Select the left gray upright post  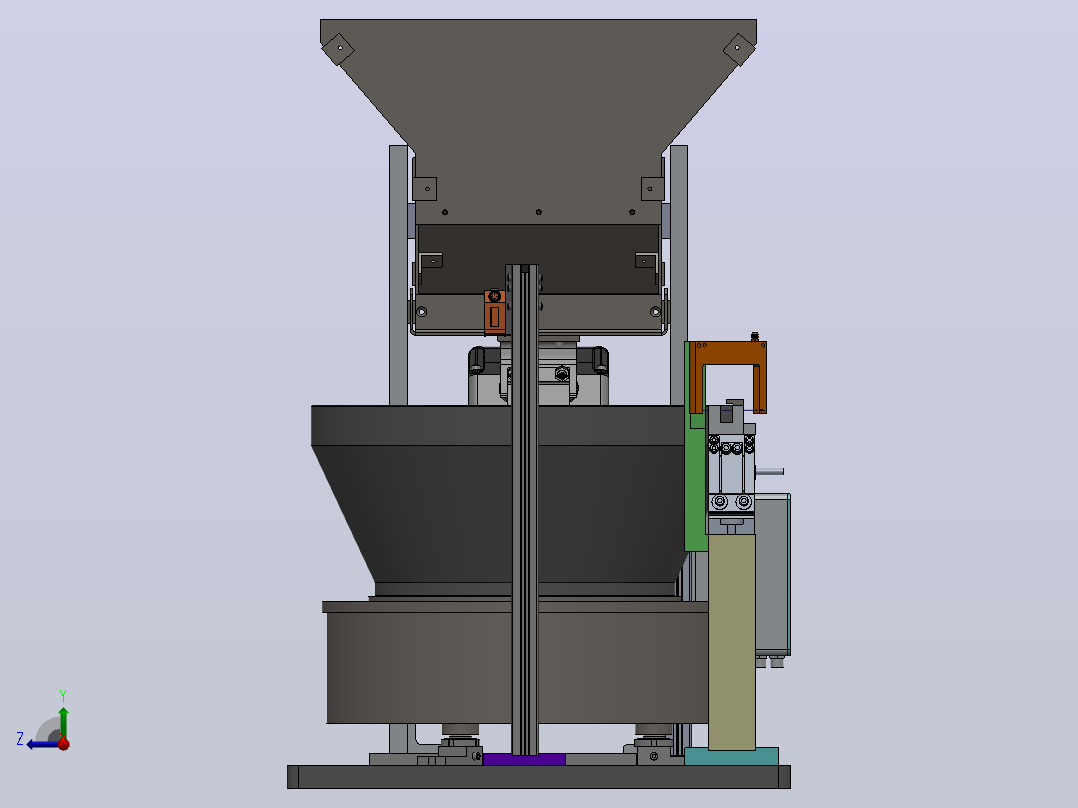[398, 275]
